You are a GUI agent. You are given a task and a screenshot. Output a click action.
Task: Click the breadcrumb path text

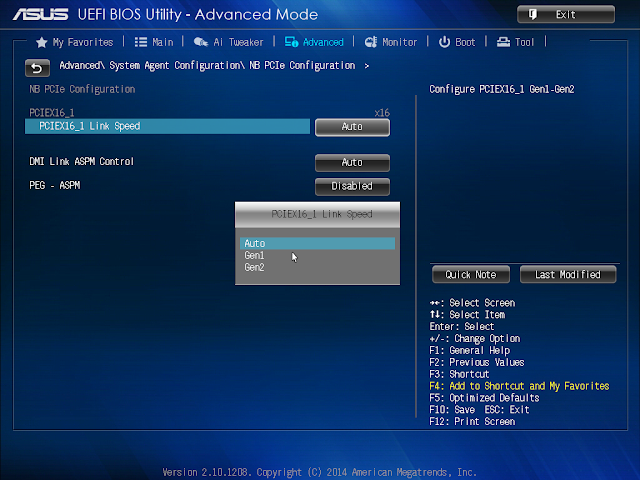[207, 66]
